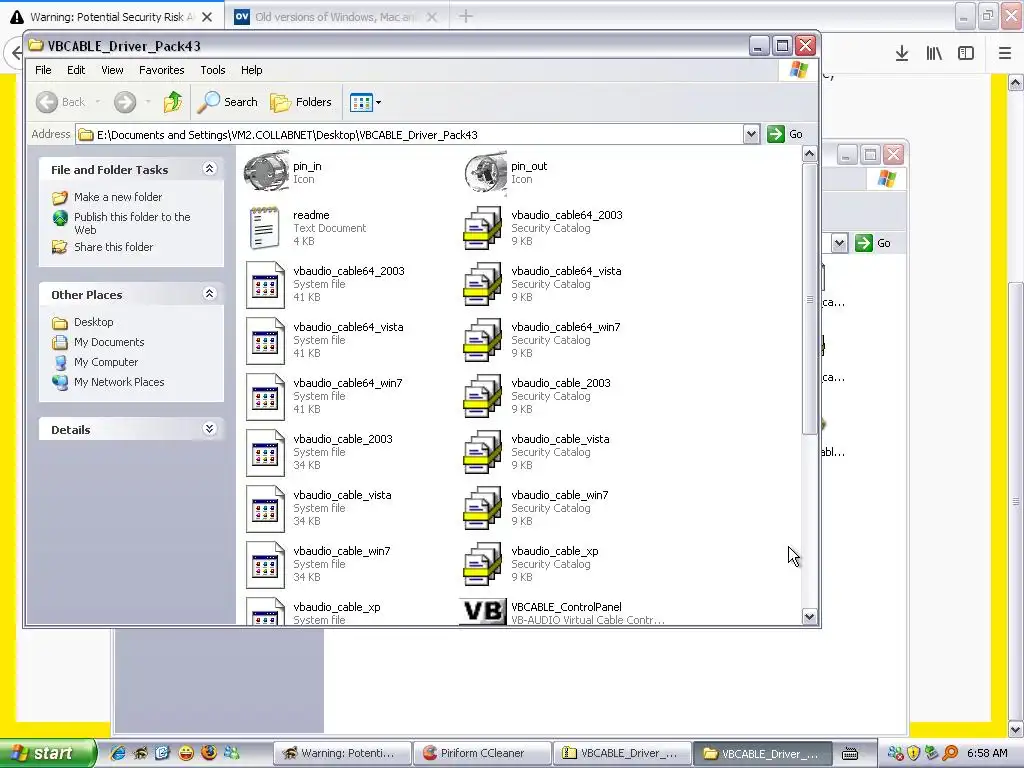The height and width of the screenshot is (768, 1024).
Task: Open the View menu
Action: [112, 70]
